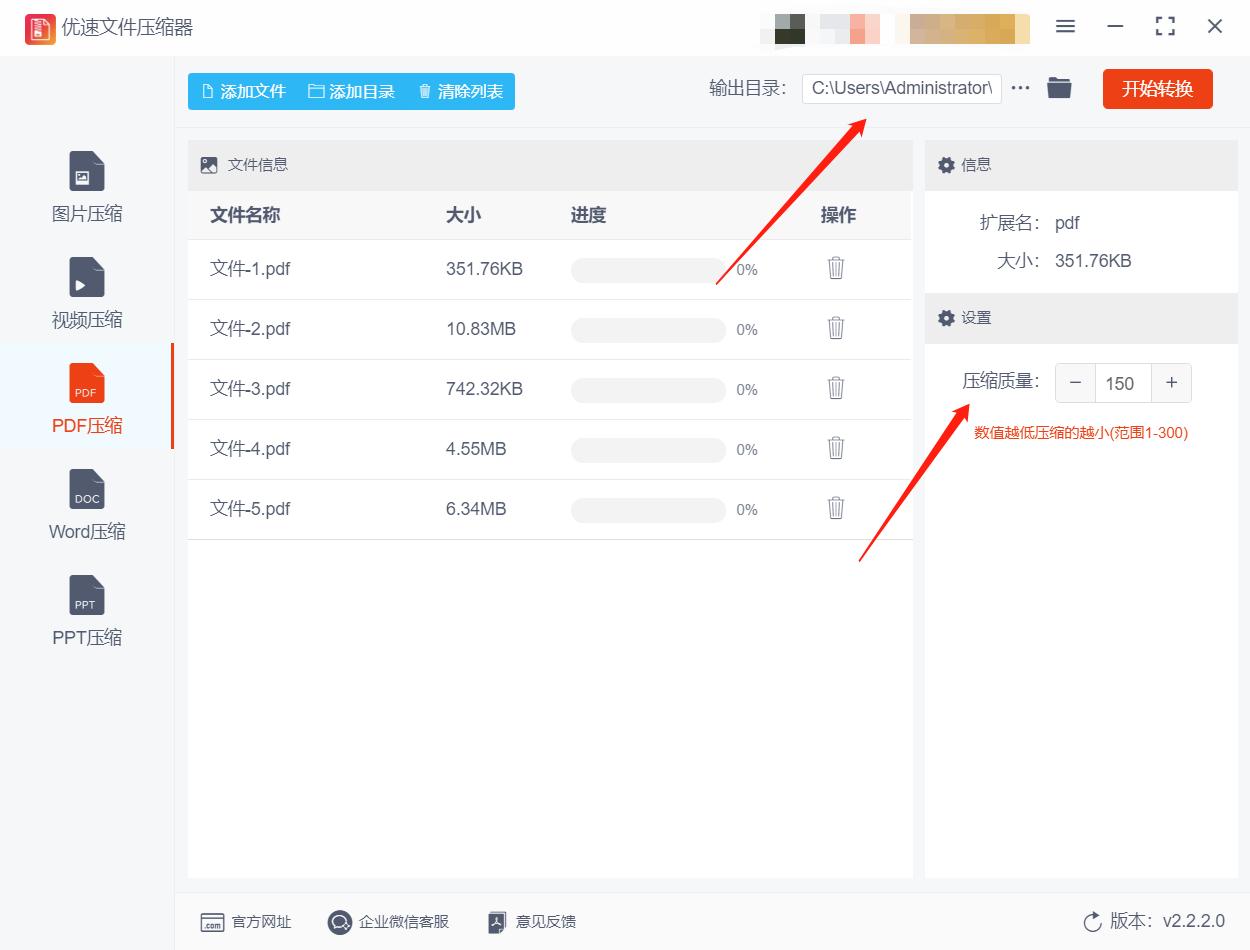Click the output directory path field
Viewport: 1250px width, 950px height.
pyautogui.click(x=900, y=88)
